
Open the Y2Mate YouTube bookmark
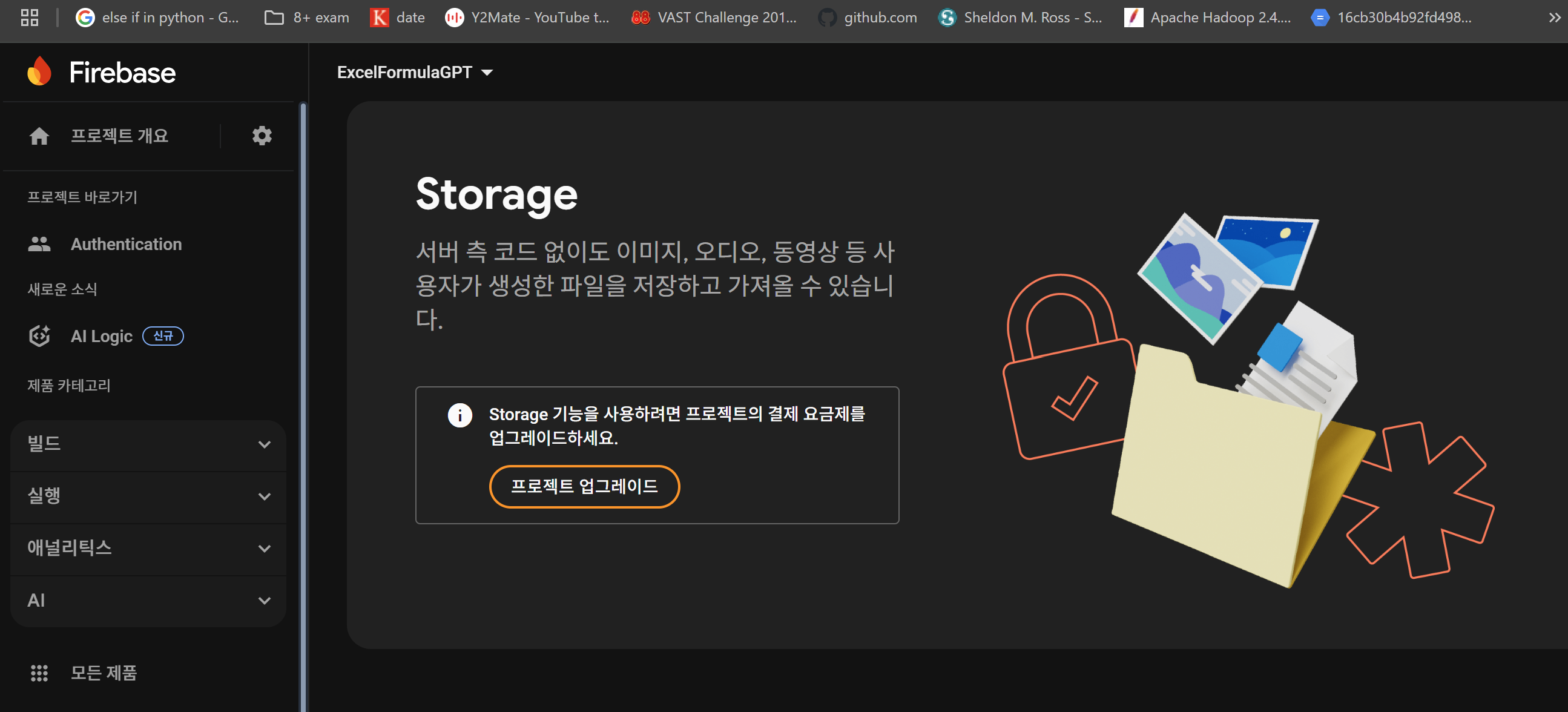click(x=527, y=17)
